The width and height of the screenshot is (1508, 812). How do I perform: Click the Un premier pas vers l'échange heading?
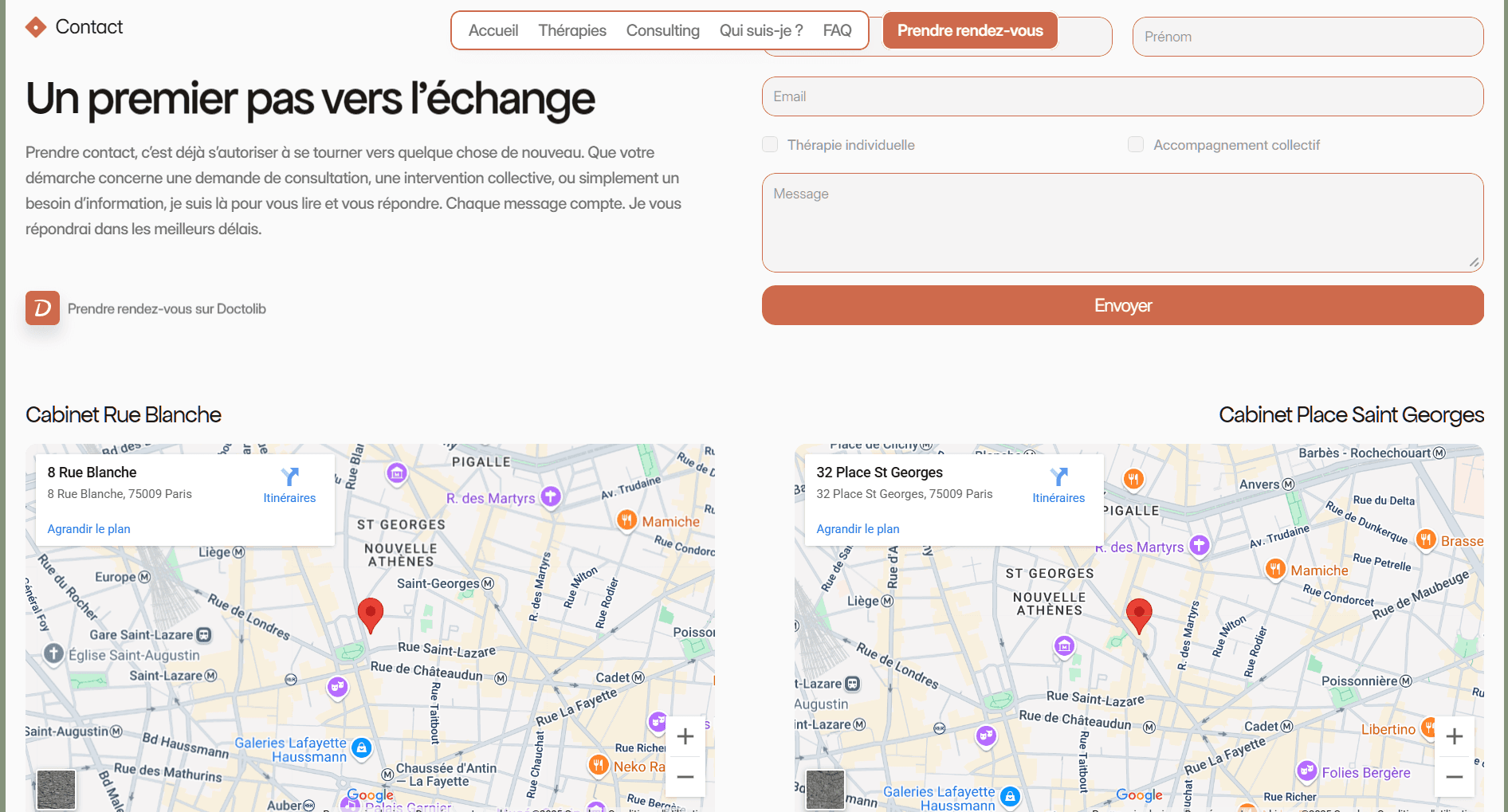[x=311, y=99]
